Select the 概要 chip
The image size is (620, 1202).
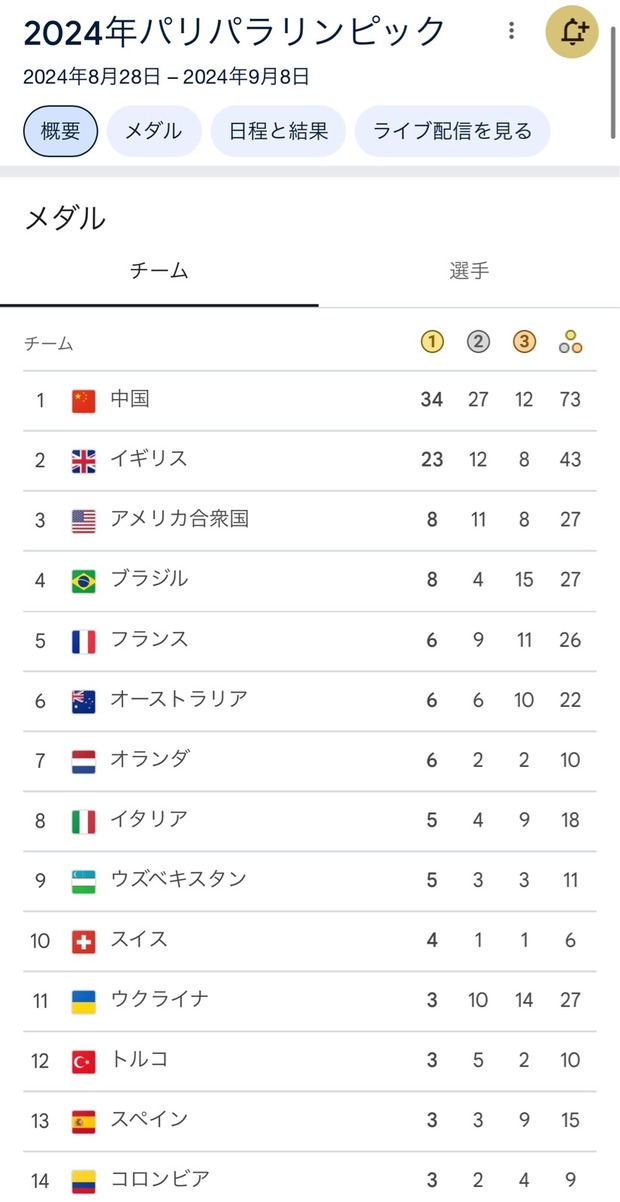click(60, 131)
